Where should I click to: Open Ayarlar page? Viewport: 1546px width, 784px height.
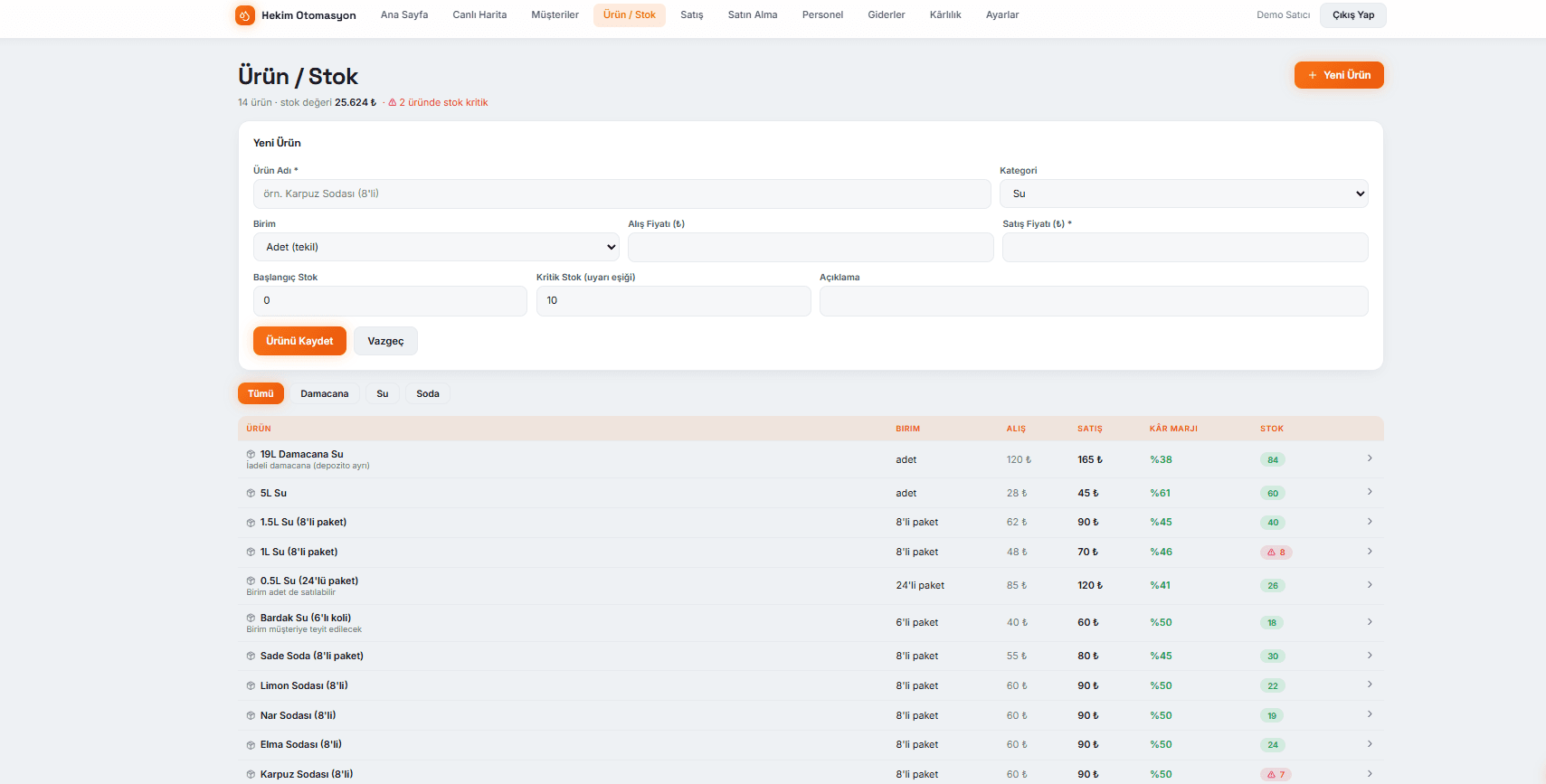[x=1002, y=15]
